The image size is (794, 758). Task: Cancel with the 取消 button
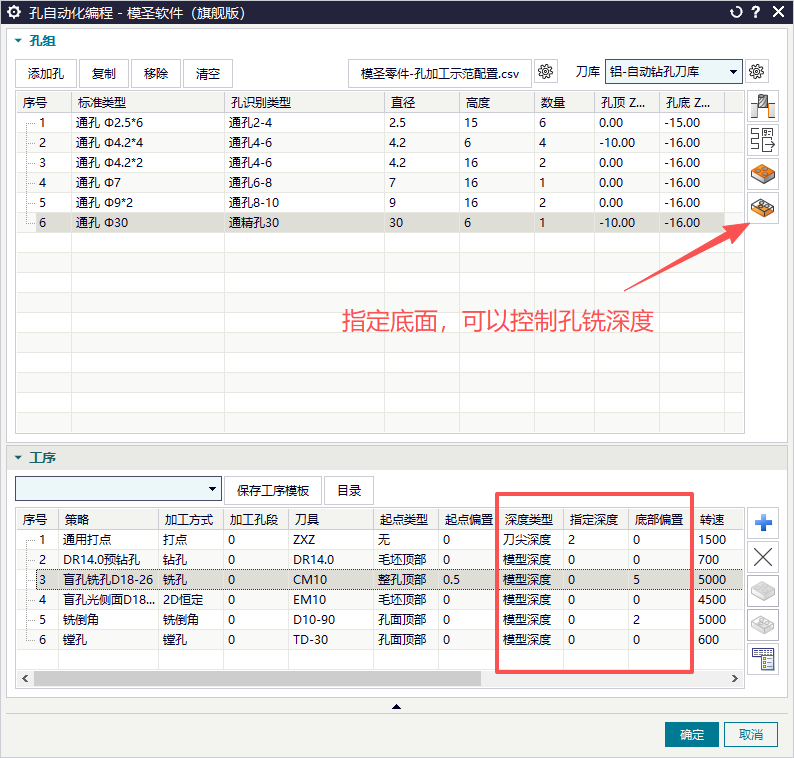750,734
